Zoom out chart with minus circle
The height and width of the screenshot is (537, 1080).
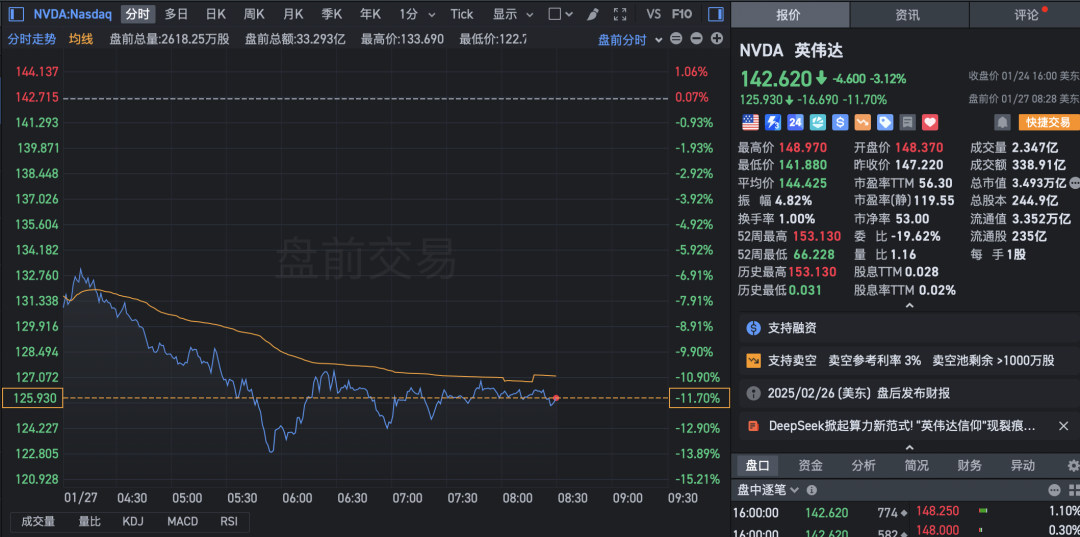696,39
